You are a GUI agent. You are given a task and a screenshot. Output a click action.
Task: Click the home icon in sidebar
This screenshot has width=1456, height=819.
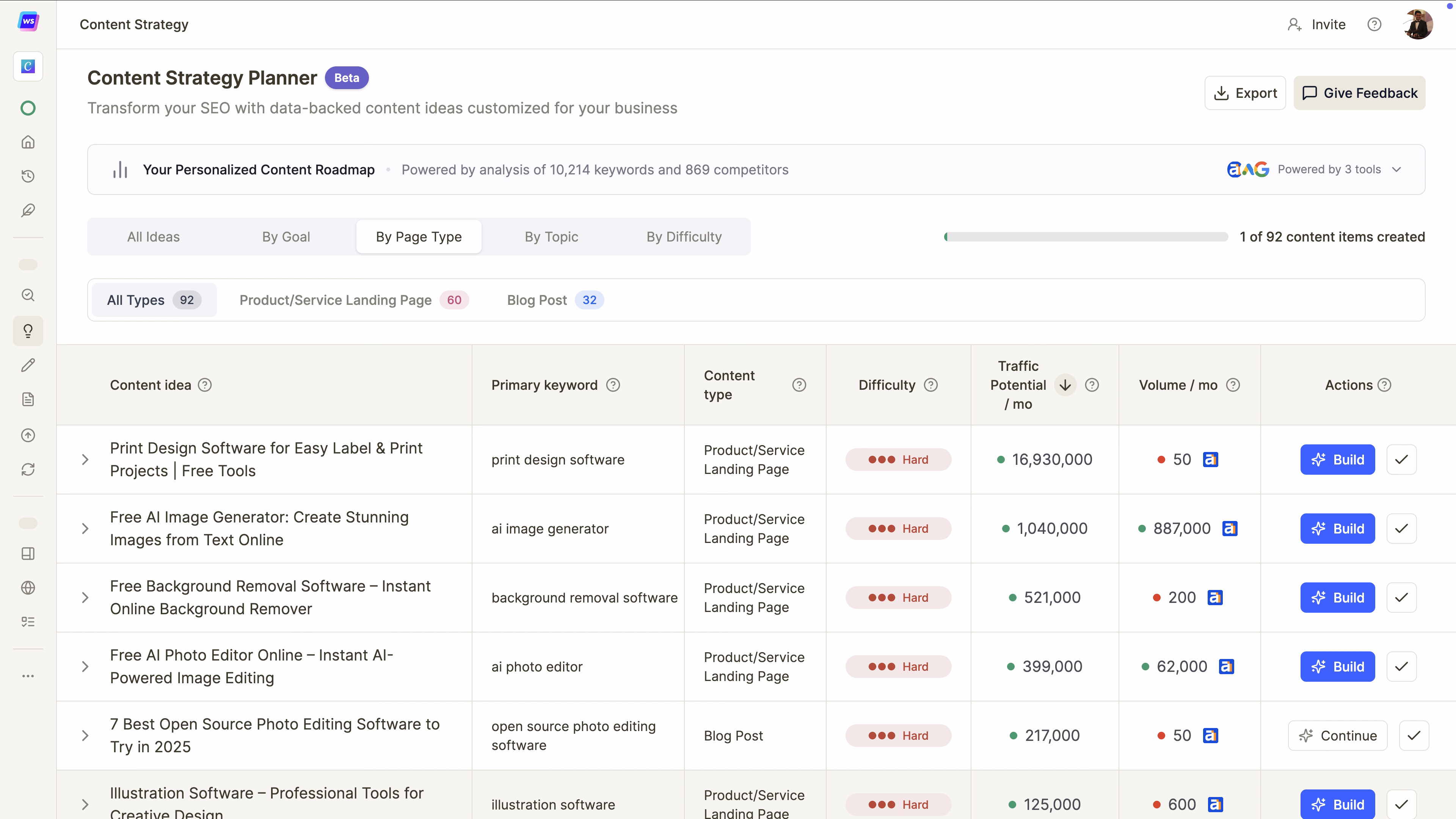(28, 142)
